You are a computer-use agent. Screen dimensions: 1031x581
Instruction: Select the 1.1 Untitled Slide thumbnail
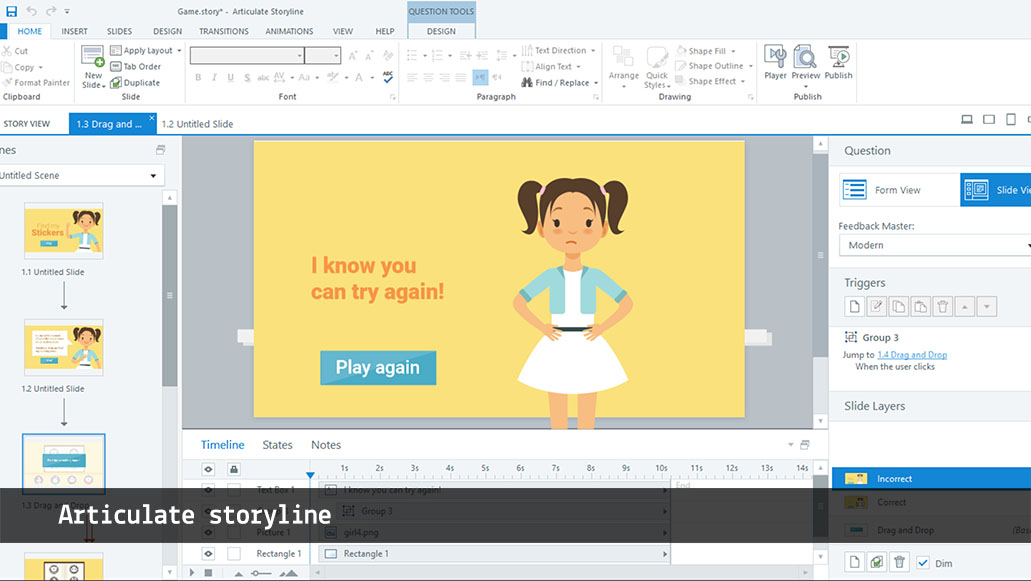coord(63,231)
